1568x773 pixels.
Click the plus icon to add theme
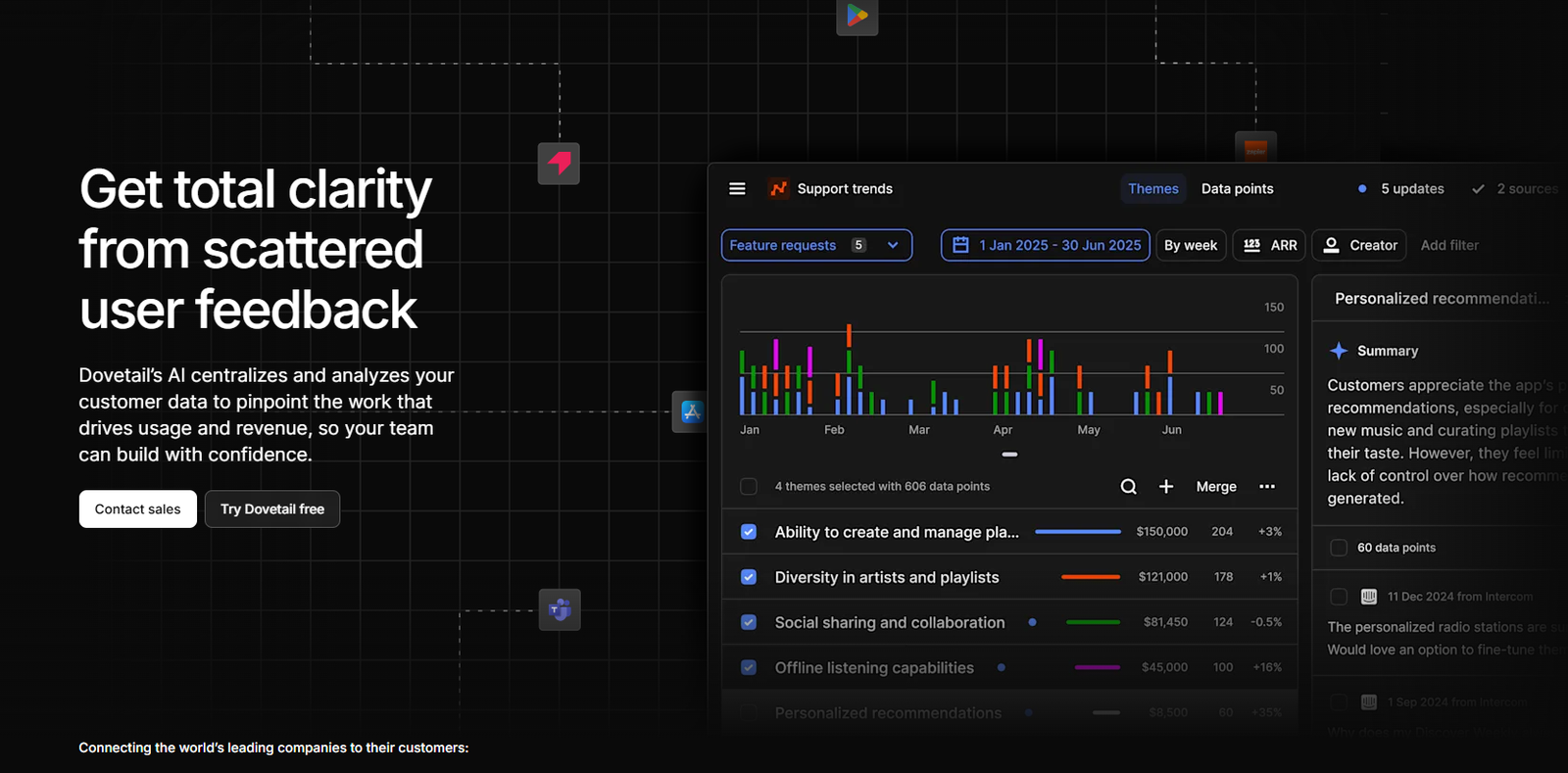(x=1166, y=487)
